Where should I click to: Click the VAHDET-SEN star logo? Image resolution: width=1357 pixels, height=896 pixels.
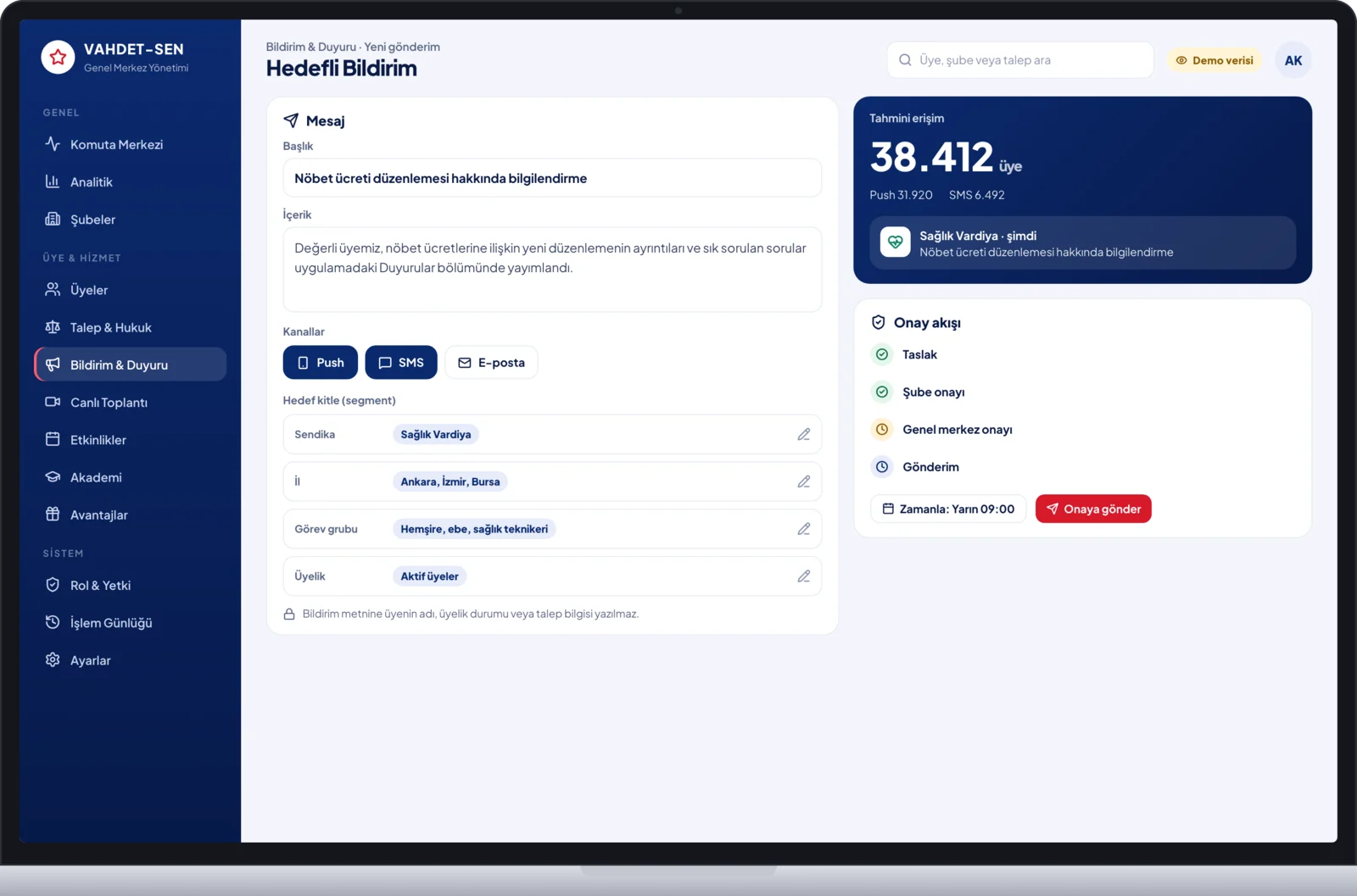[58, 58]
